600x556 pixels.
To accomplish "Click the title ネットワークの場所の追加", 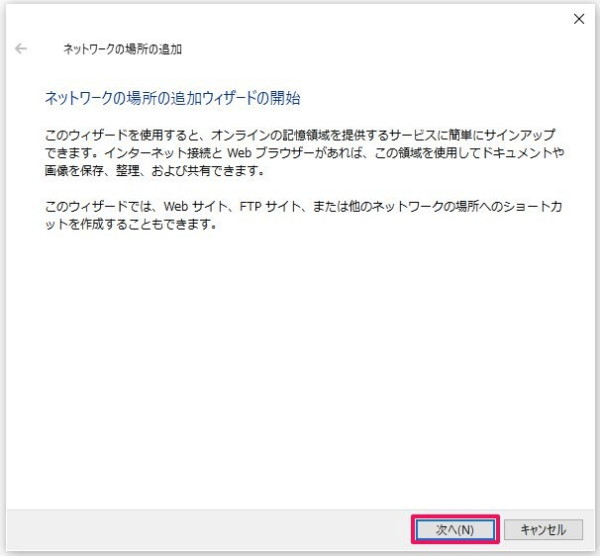I will (122, 49).
